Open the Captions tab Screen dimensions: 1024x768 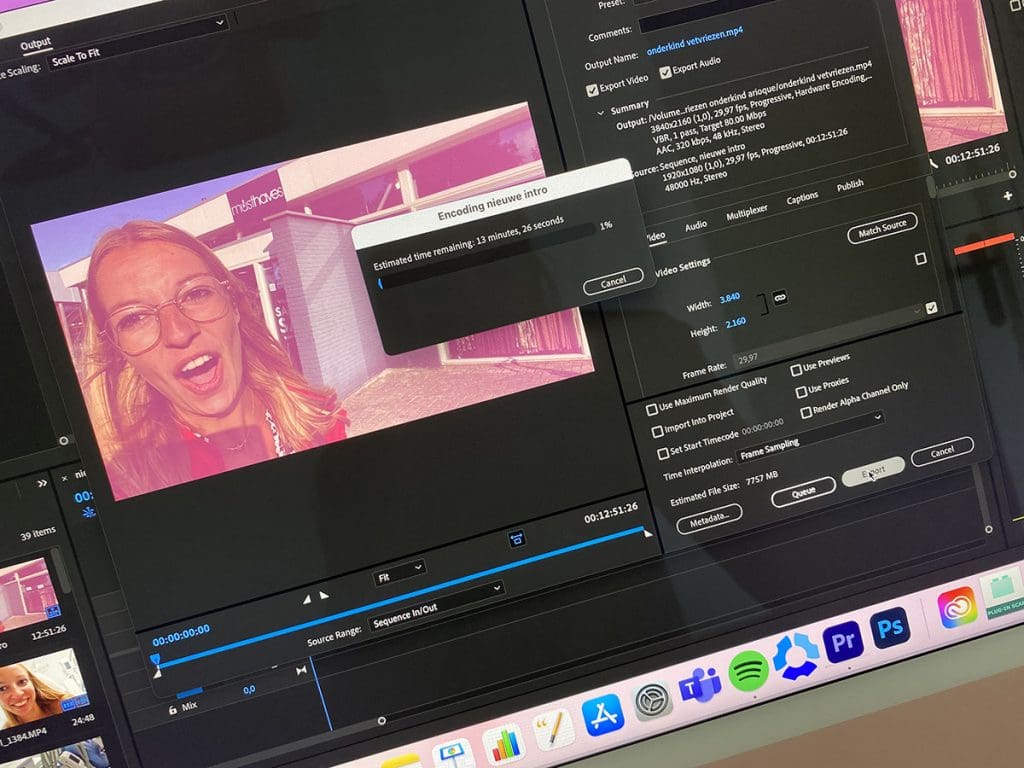click(x=802, y=199)
